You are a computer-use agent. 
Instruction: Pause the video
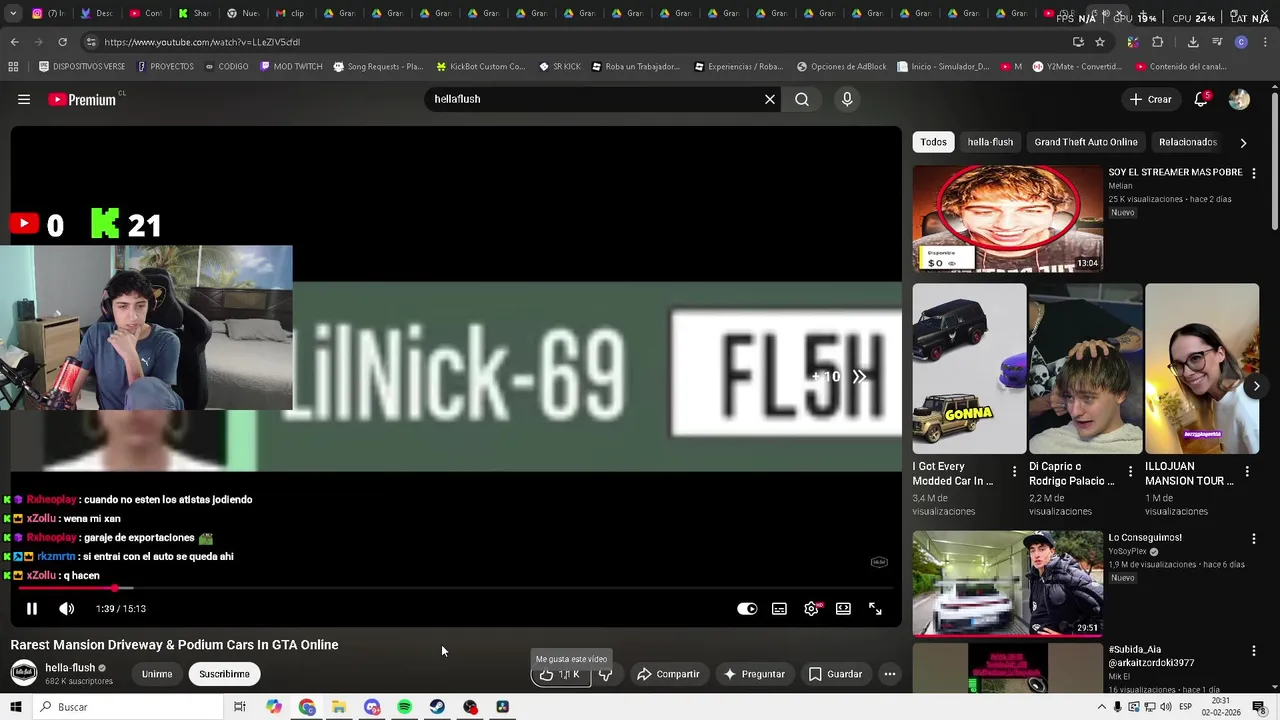coord(31,608)
